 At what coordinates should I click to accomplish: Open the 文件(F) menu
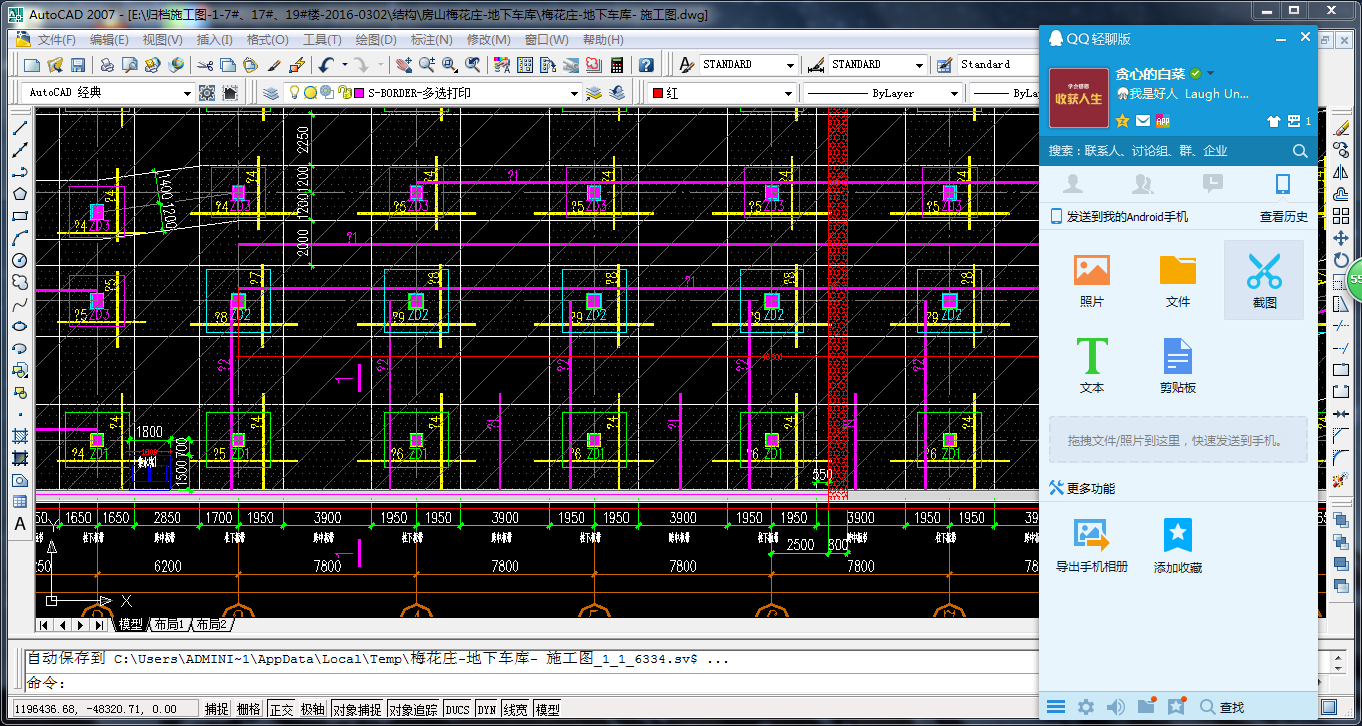pyautogui.click(x=57, y=40)
